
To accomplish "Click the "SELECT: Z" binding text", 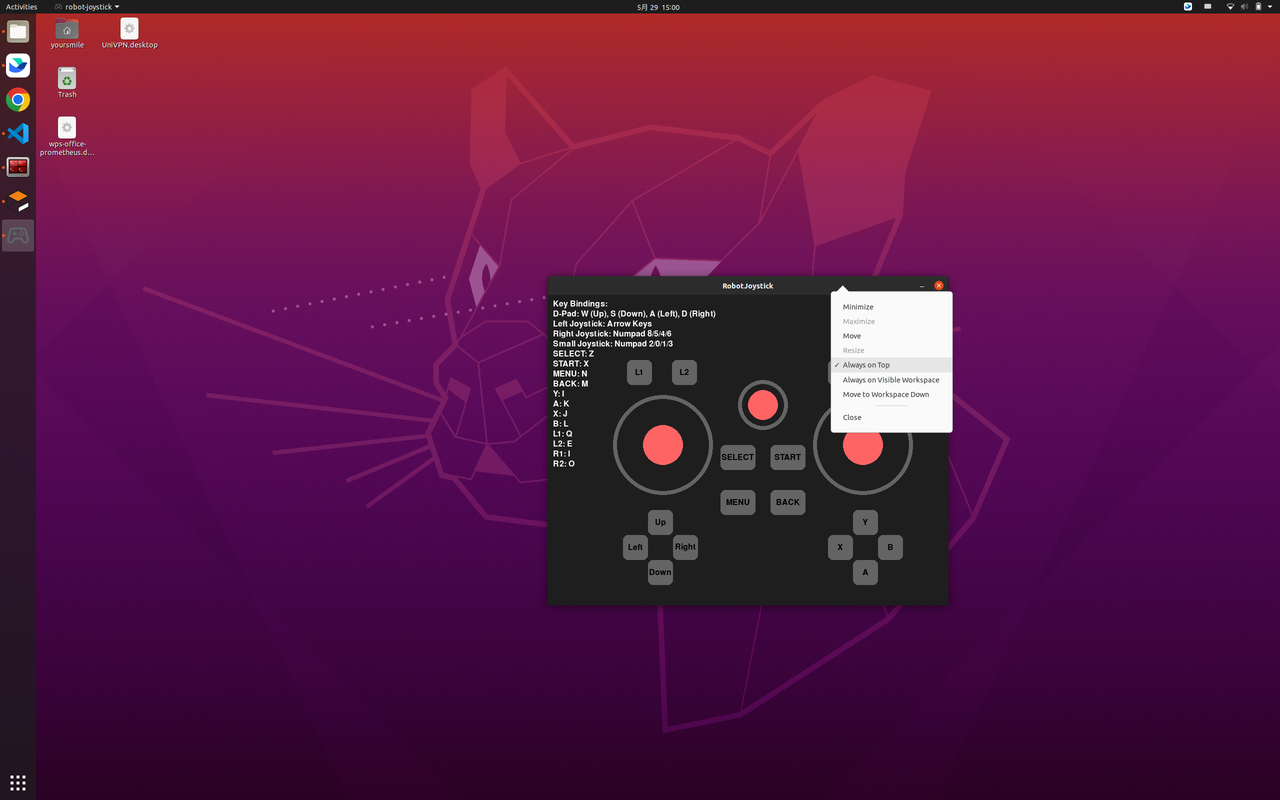I will (x=573, y=354).
